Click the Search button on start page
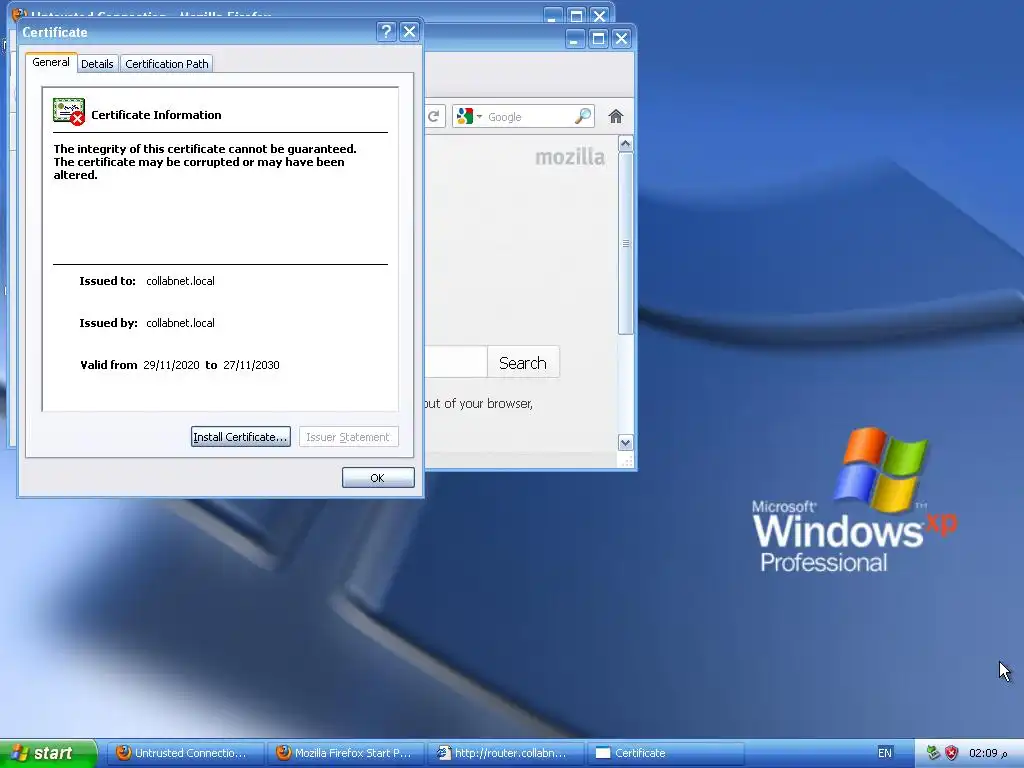The height and width of the screenshot is (768, 1024). coord(523,362)
